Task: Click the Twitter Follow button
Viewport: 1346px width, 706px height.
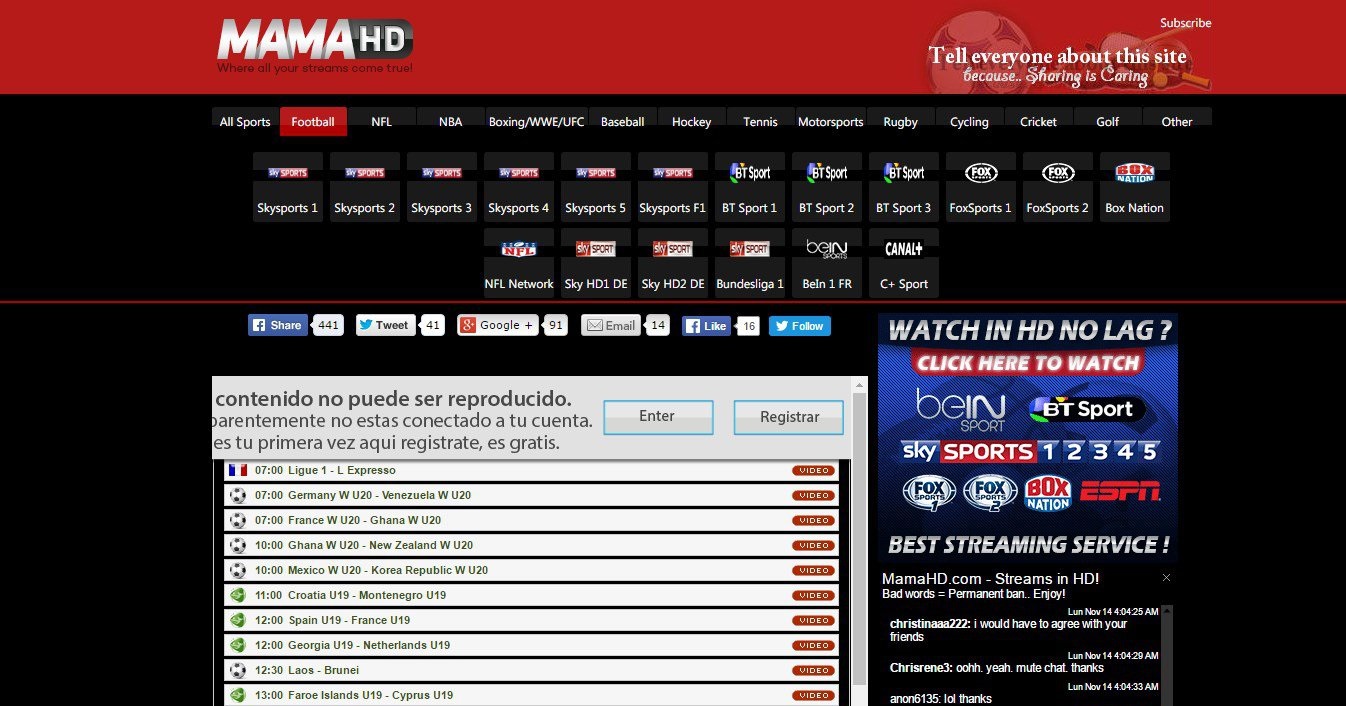Action: 799,326
